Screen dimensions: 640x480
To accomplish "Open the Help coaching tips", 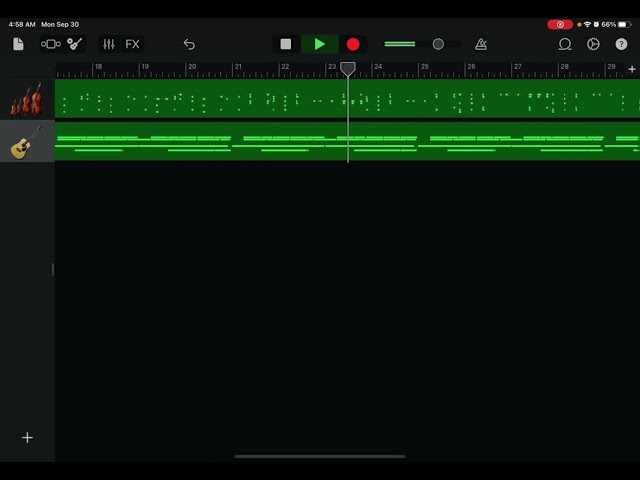I will 621,44.
